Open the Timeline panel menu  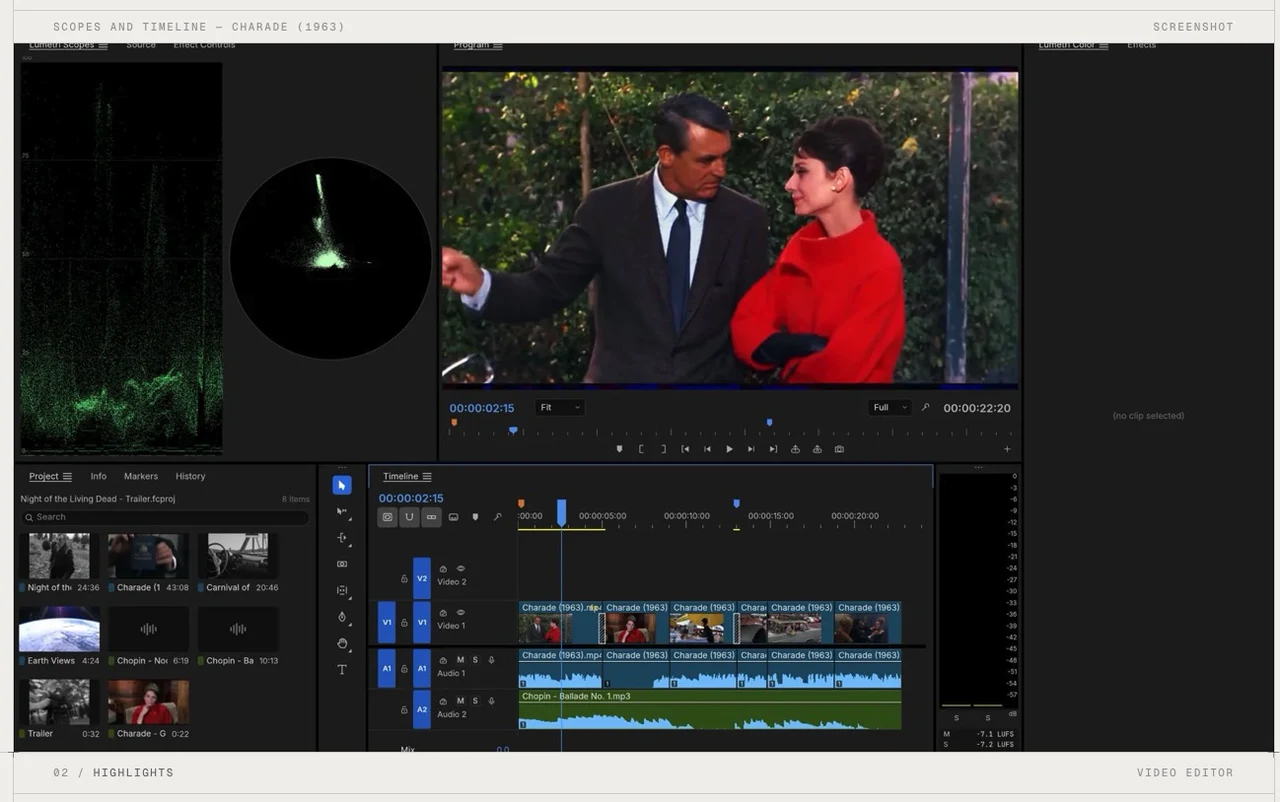pos(427,476)
